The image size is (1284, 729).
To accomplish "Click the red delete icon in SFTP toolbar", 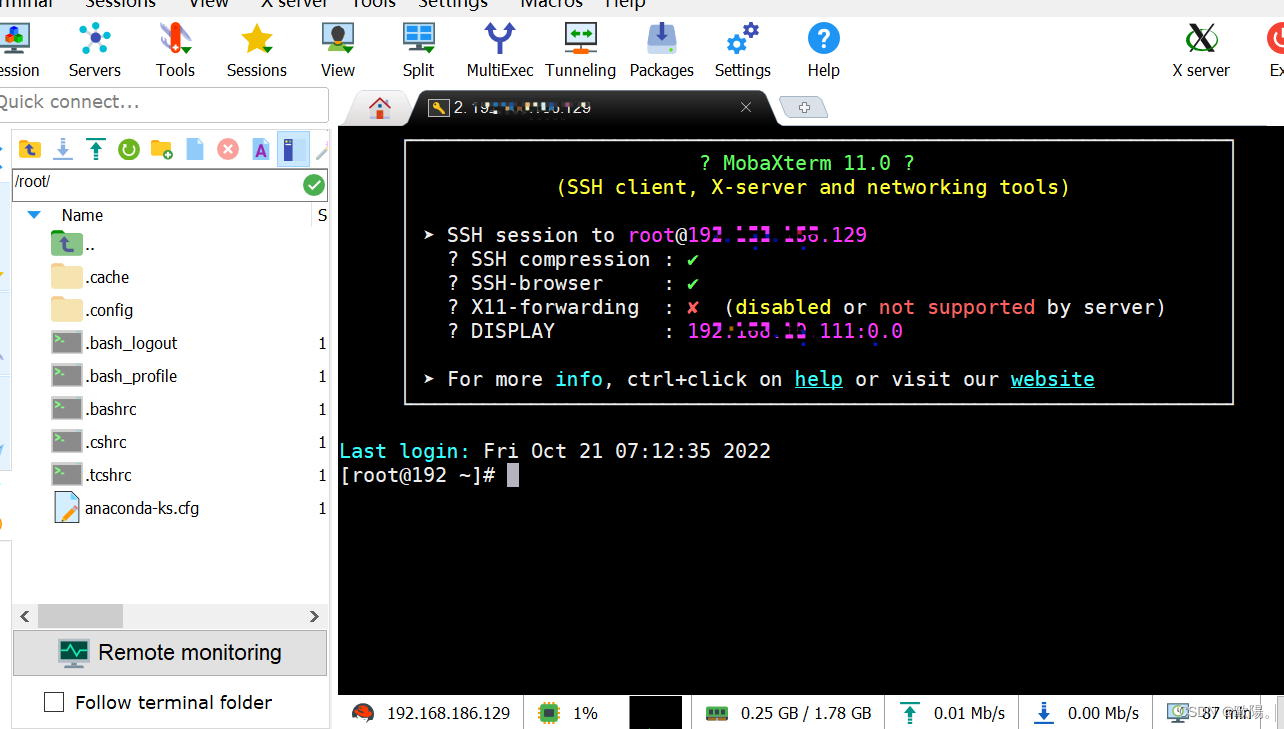I will tap(228, 149).
